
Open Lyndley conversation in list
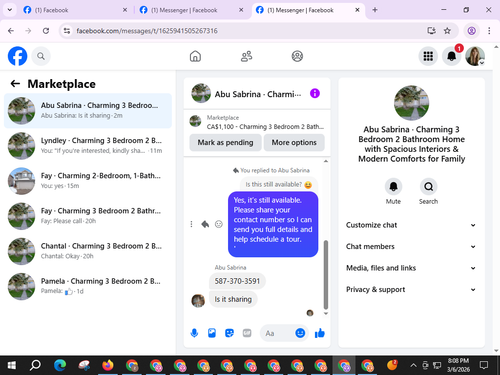[x=88, y=146]
